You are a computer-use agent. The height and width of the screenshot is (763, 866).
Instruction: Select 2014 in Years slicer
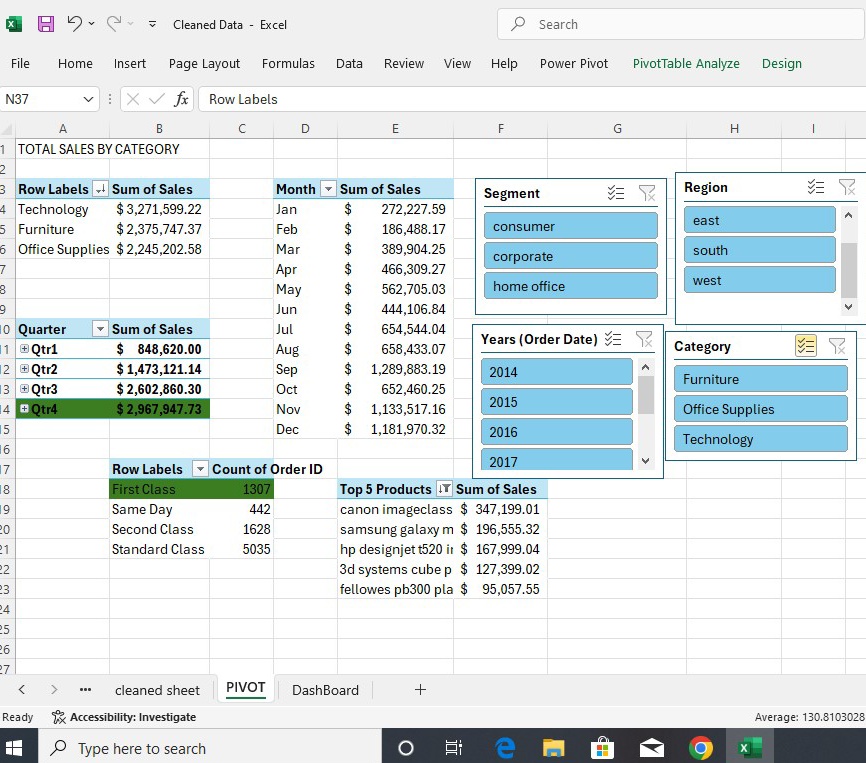pyautogui.click(x=557, y=372)
